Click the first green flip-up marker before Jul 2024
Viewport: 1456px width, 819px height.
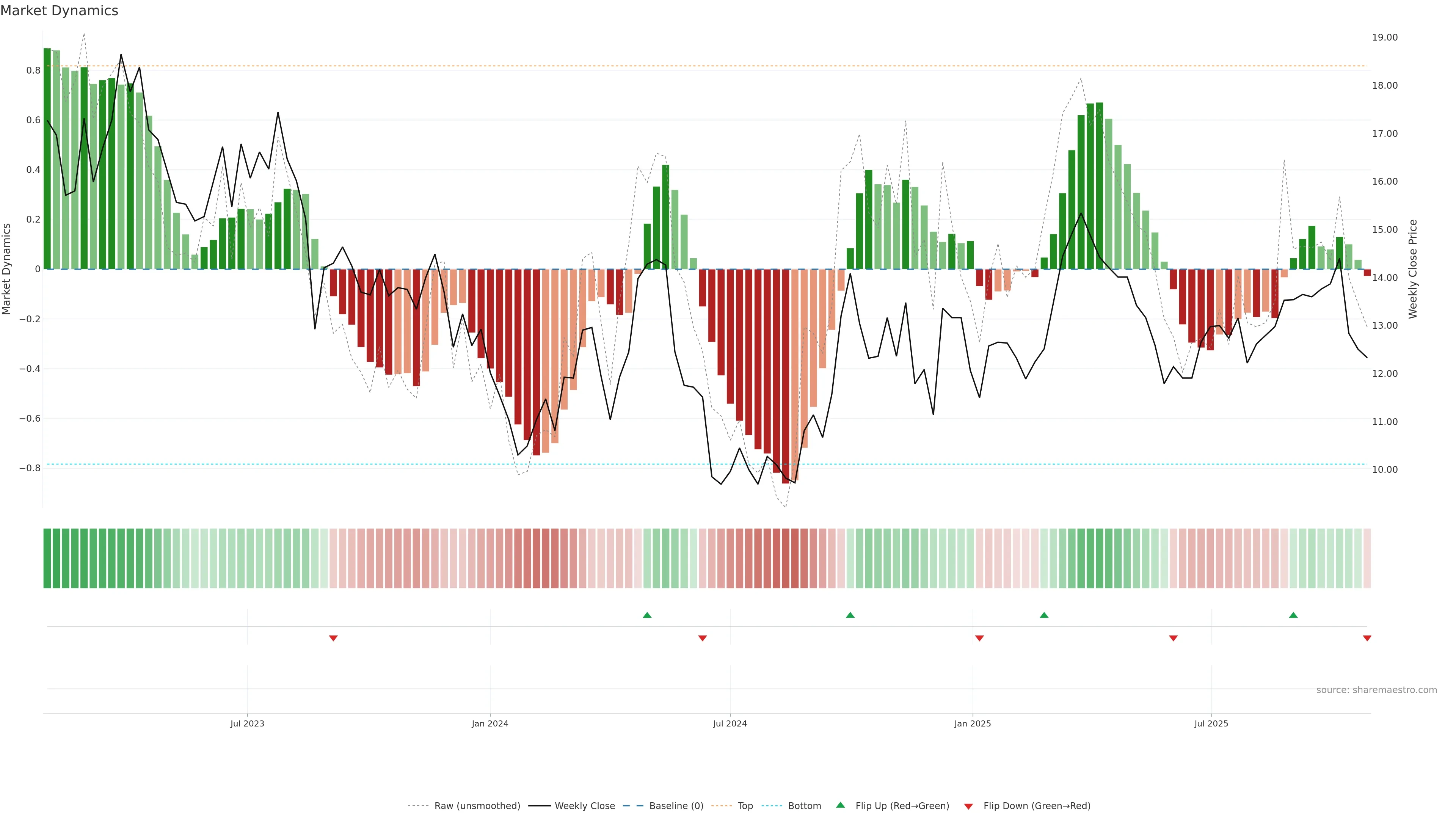647,615
